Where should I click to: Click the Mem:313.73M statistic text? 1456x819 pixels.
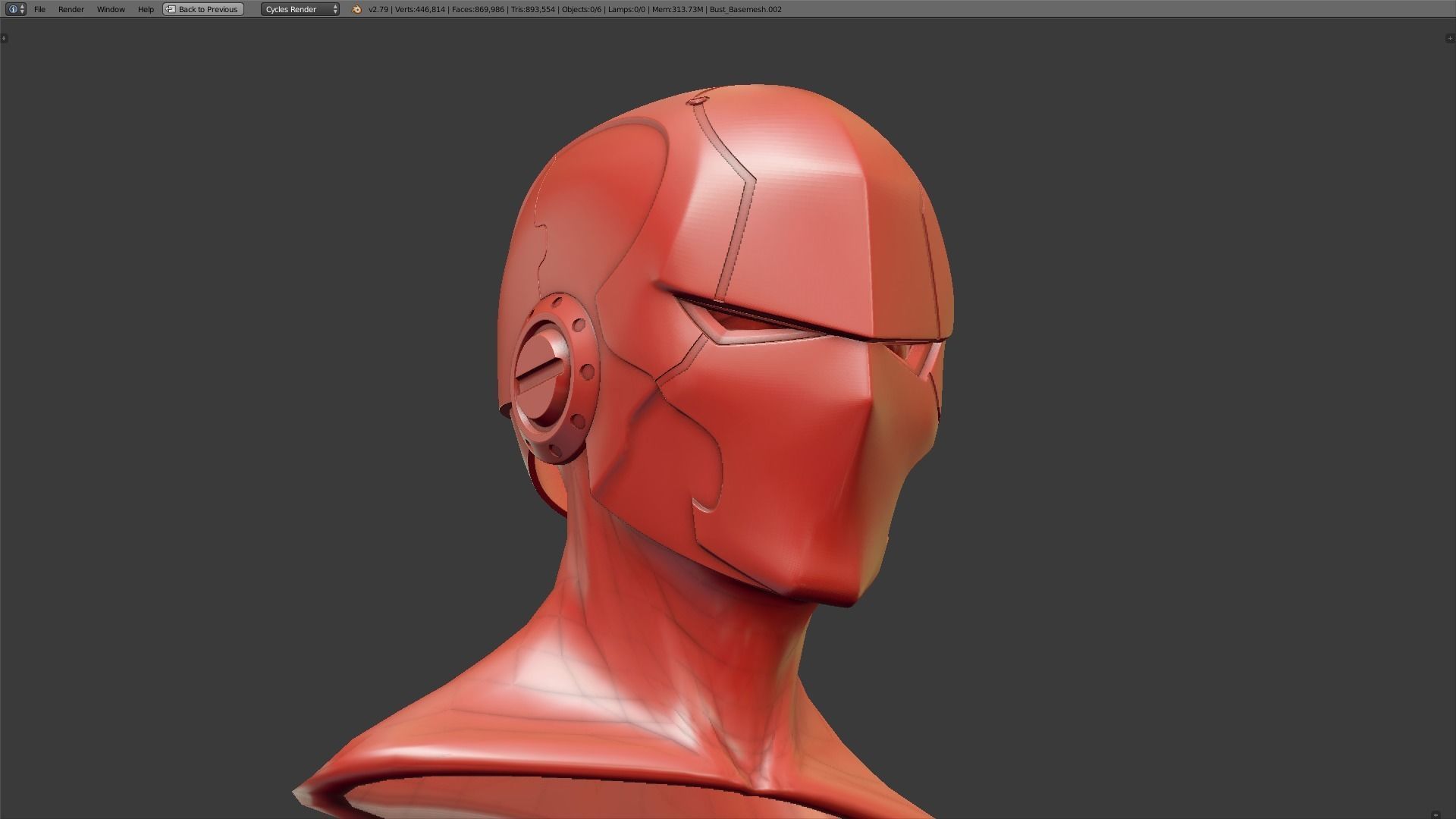(677, 9)
